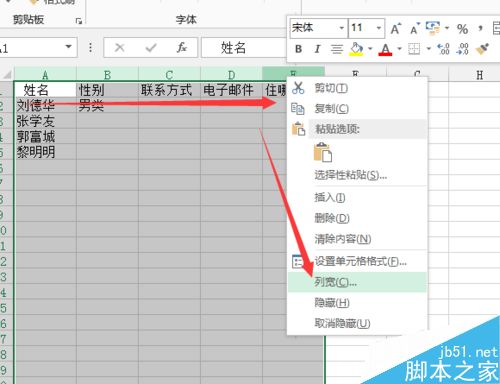Click cell containing 联系方式

tap(169, 90)
